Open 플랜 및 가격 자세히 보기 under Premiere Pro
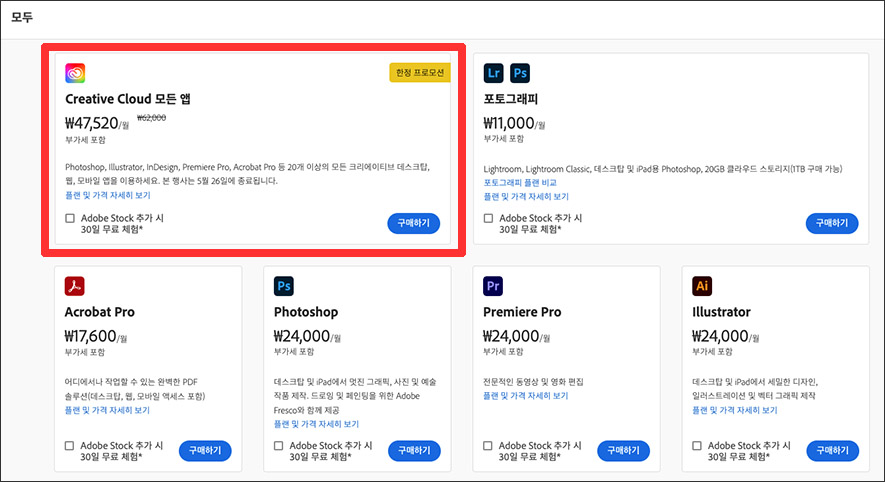This screenshot has height=482, width=885. point(525,396)
